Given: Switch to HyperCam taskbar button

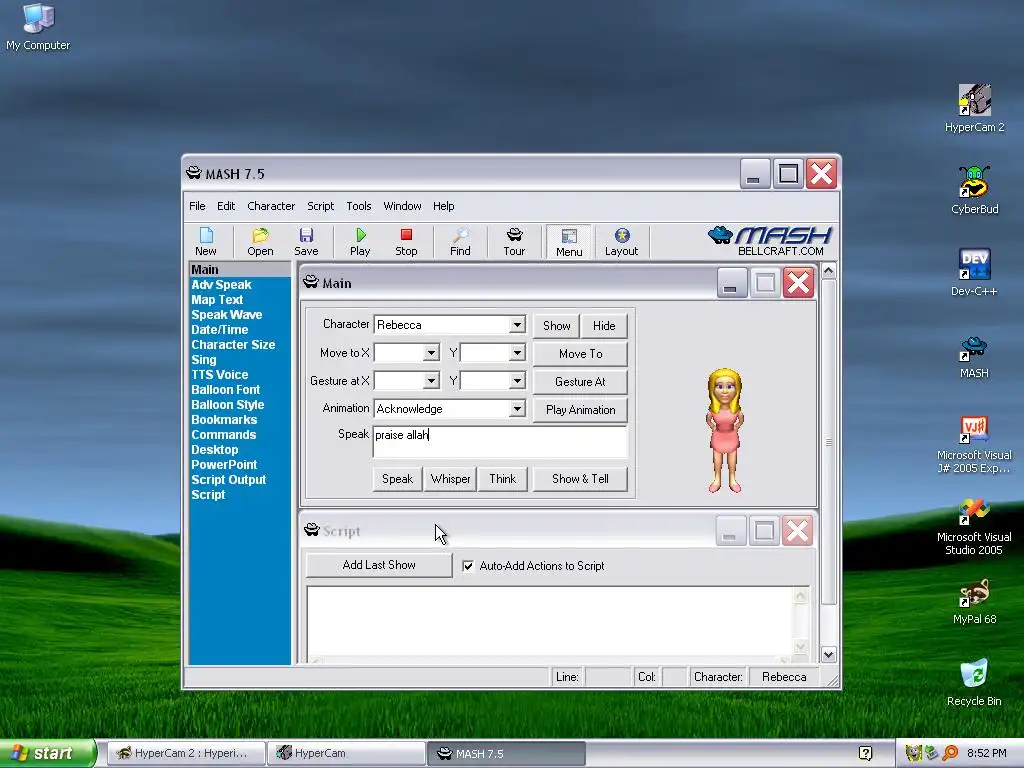Looking at the screenshot, I should [347, 753].
